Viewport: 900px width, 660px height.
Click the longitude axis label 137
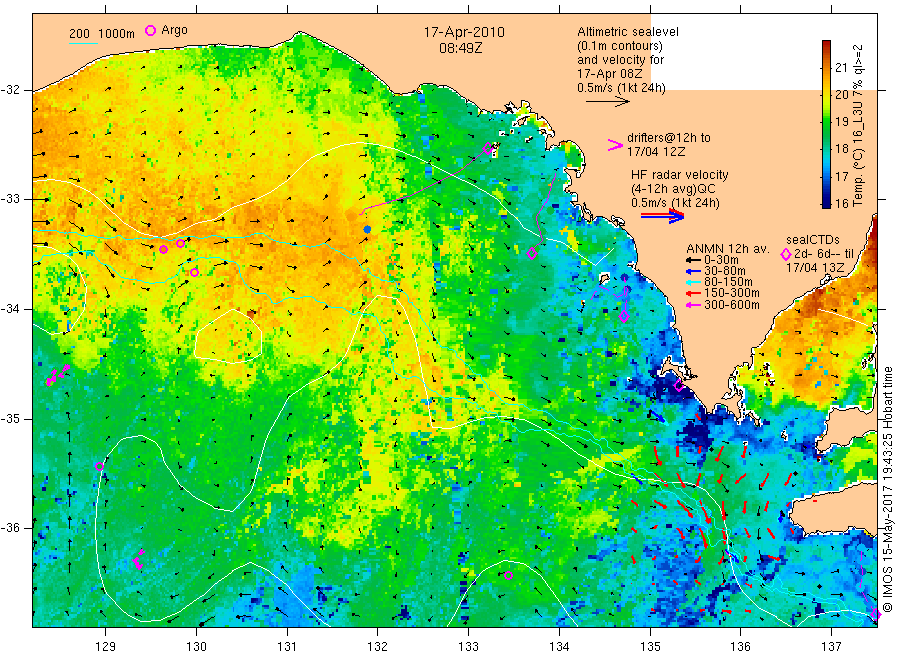tap(831, 647)
